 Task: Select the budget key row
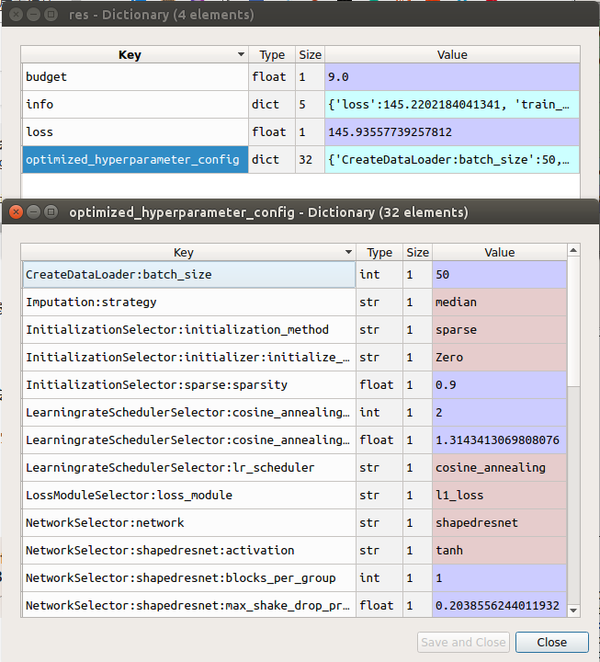135,76
